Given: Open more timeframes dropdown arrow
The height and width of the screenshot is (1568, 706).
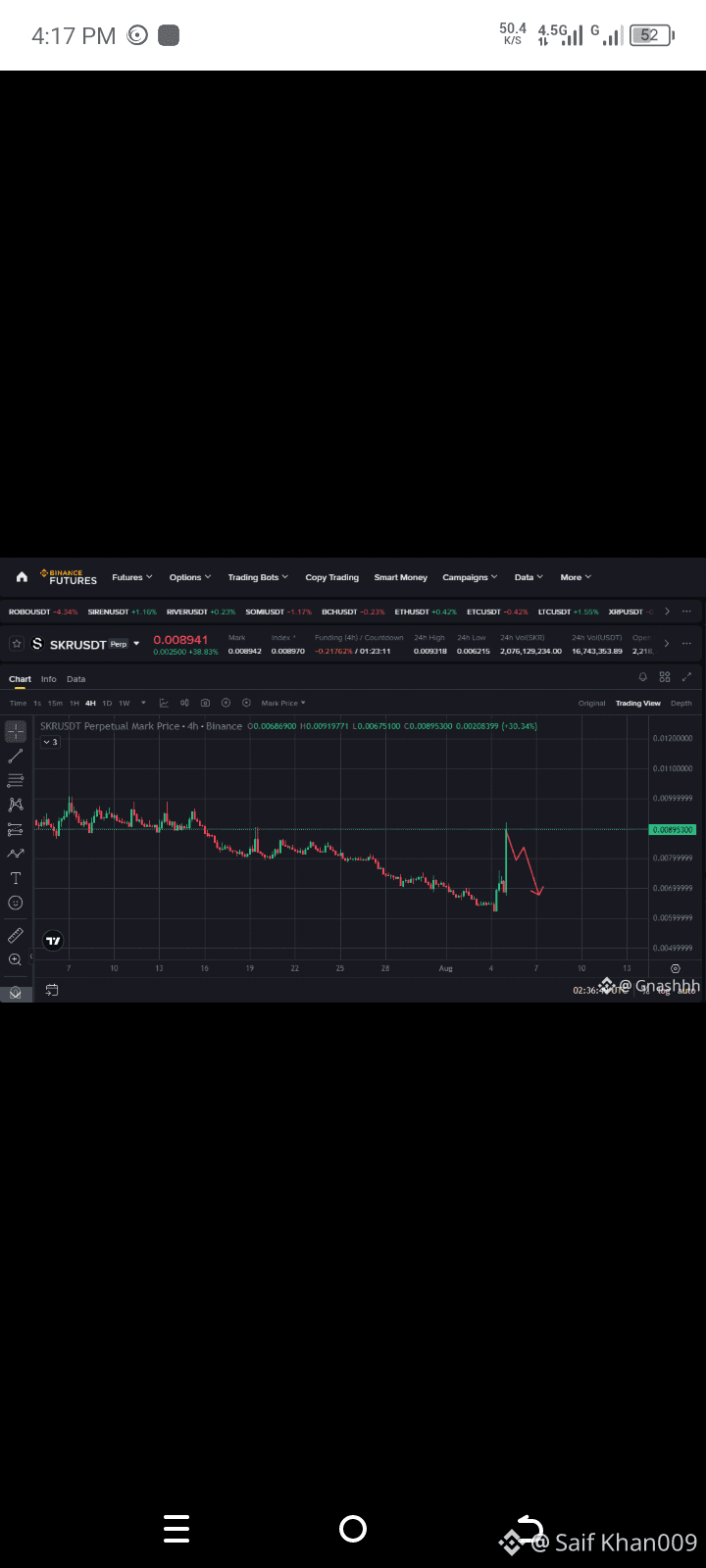Looking at the screenshot, I should pyautogui.click(x=143, y=703).
